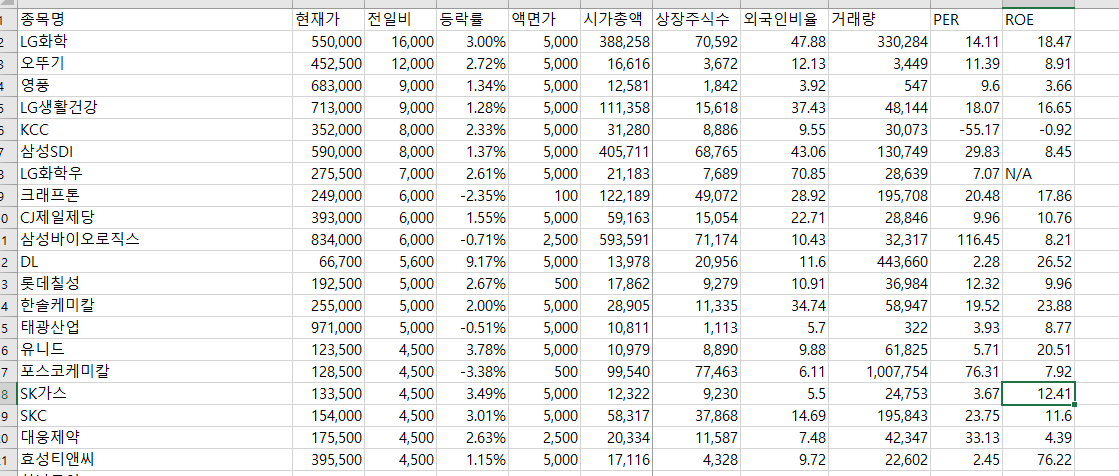
Task: Click the 영풍 name cell
Action: (154, 86)
